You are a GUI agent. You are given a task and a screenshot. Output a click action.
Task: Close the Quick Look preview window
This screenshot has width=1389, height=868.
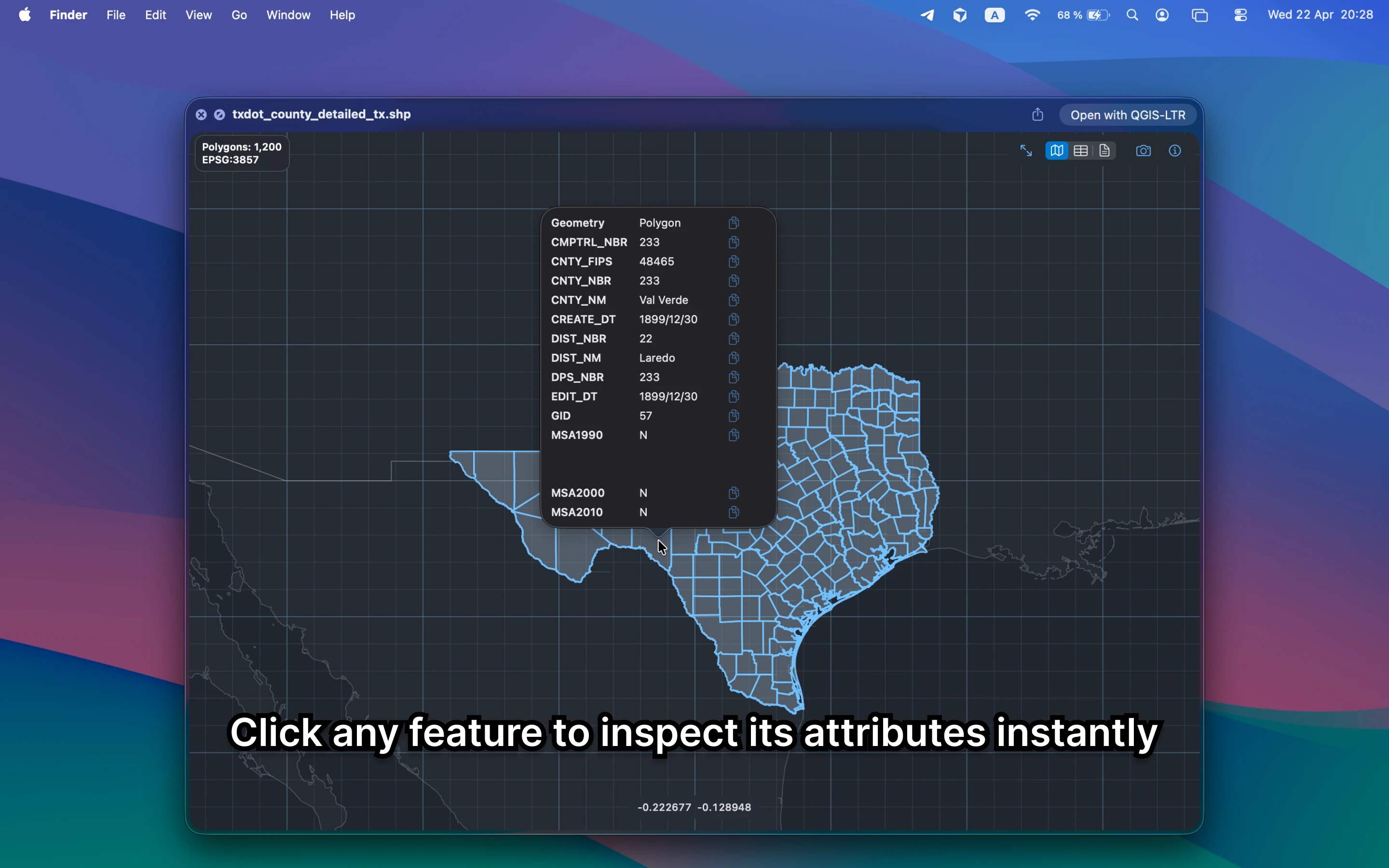pos(201,115)
